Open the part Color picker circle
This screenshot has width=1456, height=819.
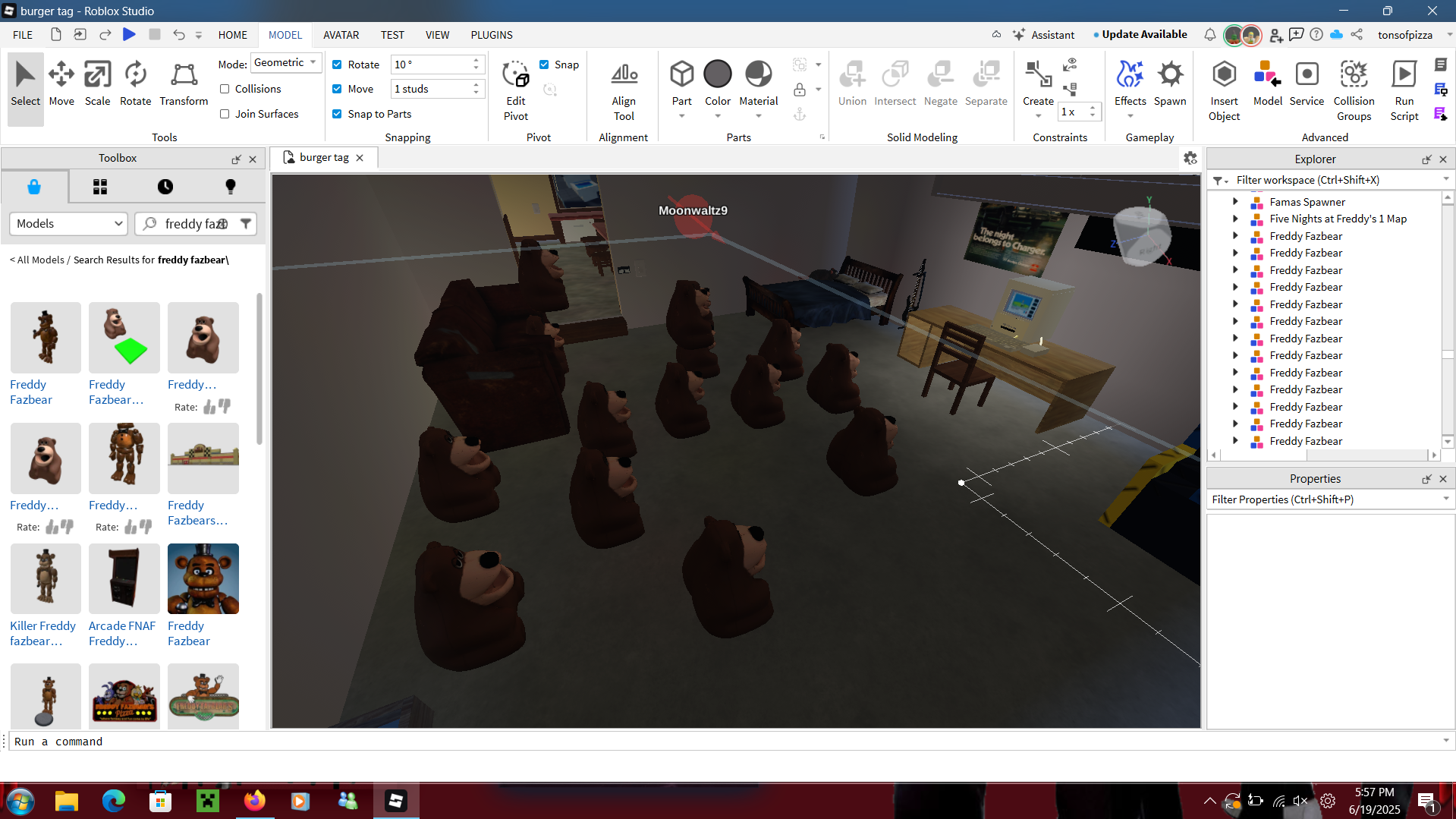pyautogui.click(x=718, y=74)
